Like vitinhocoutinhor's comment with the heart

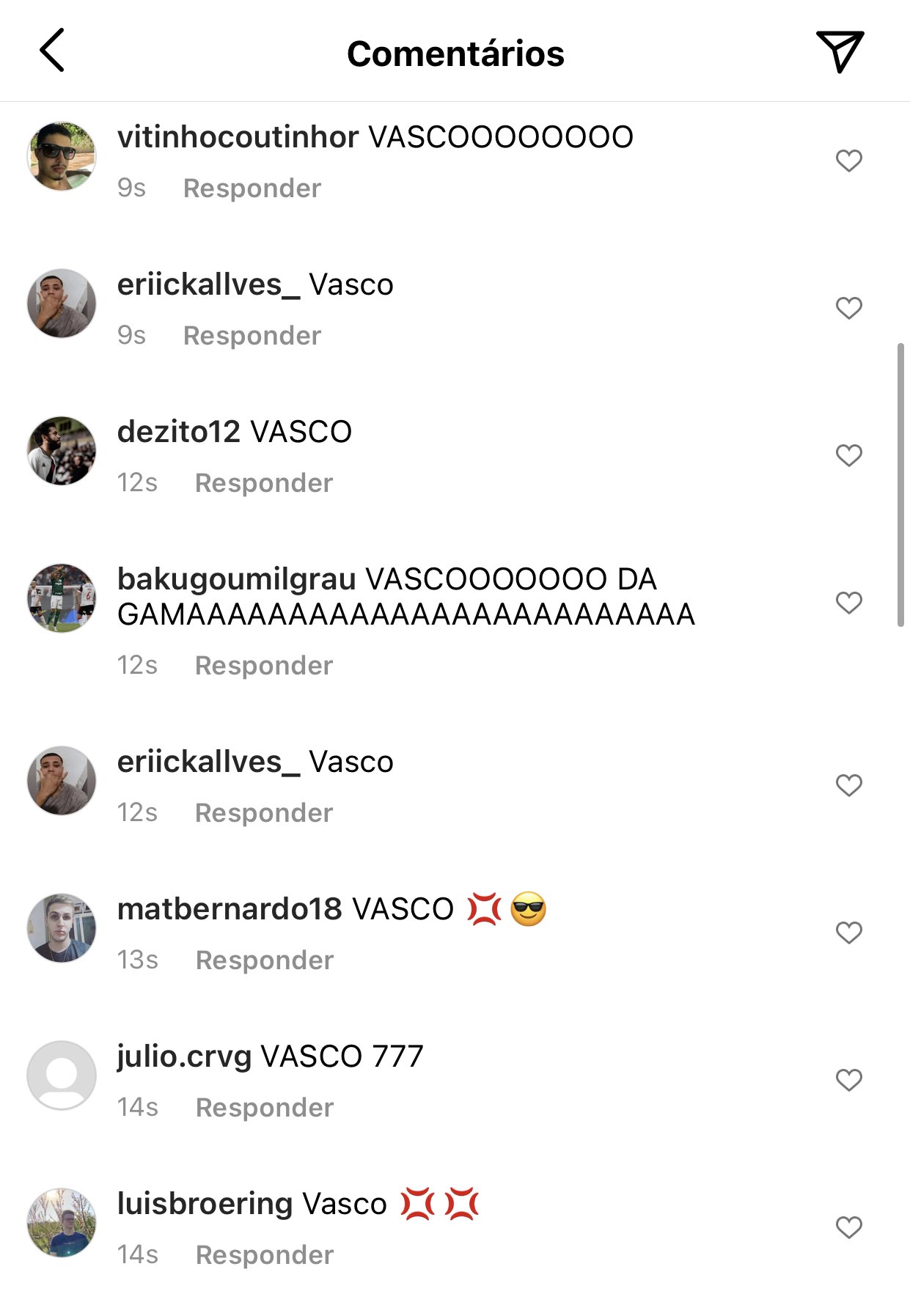coord(848,161)
